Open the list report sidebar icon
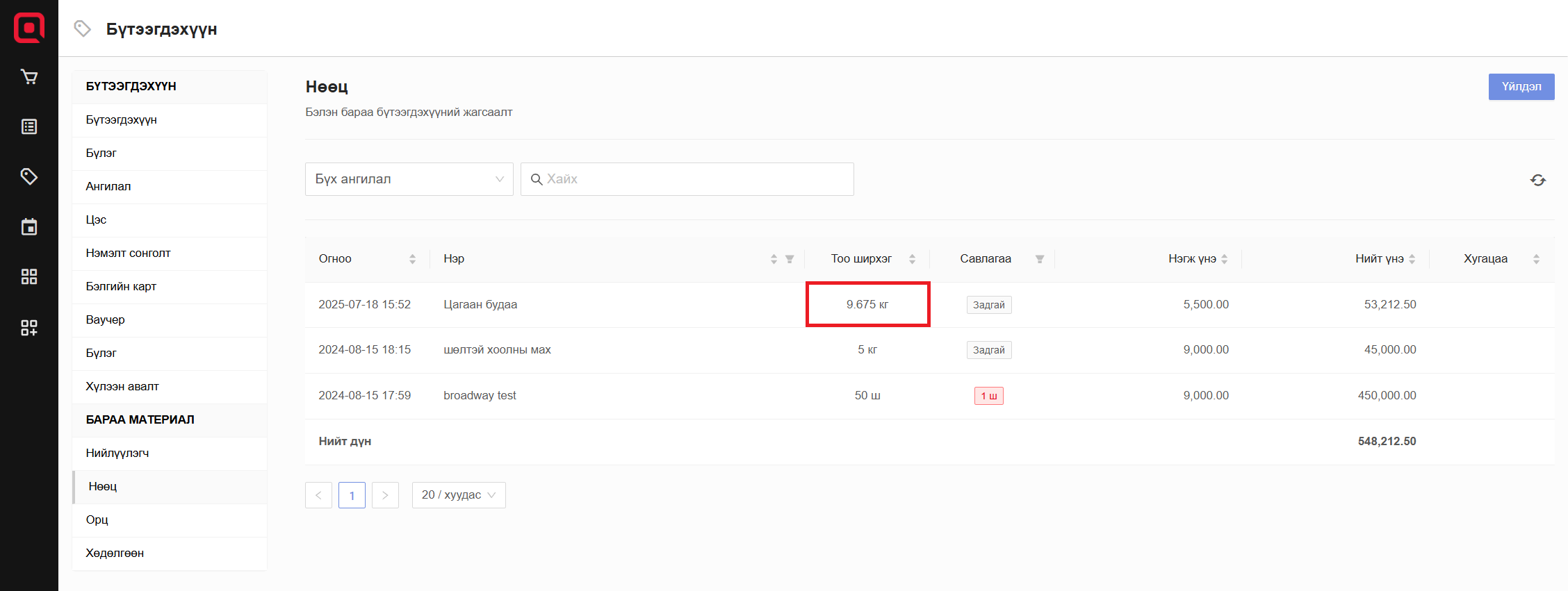The width and height of the screenshot is (1568, 591). point(29,126)
